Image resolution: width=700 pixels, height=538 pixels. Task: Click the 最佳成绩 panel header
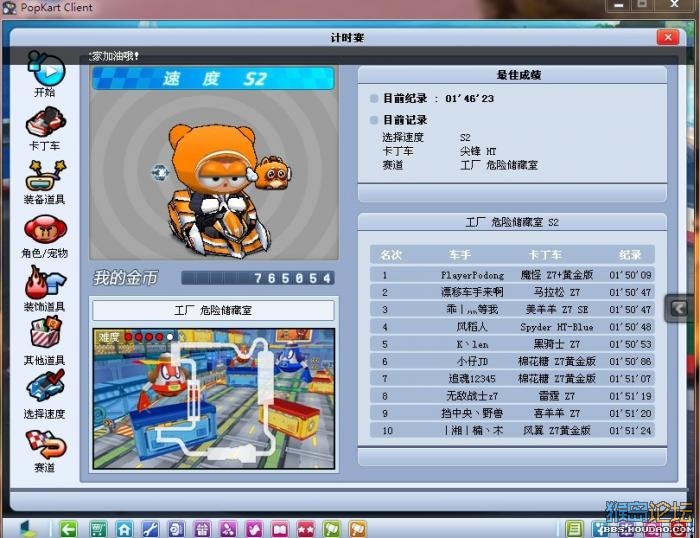[512, 75]
